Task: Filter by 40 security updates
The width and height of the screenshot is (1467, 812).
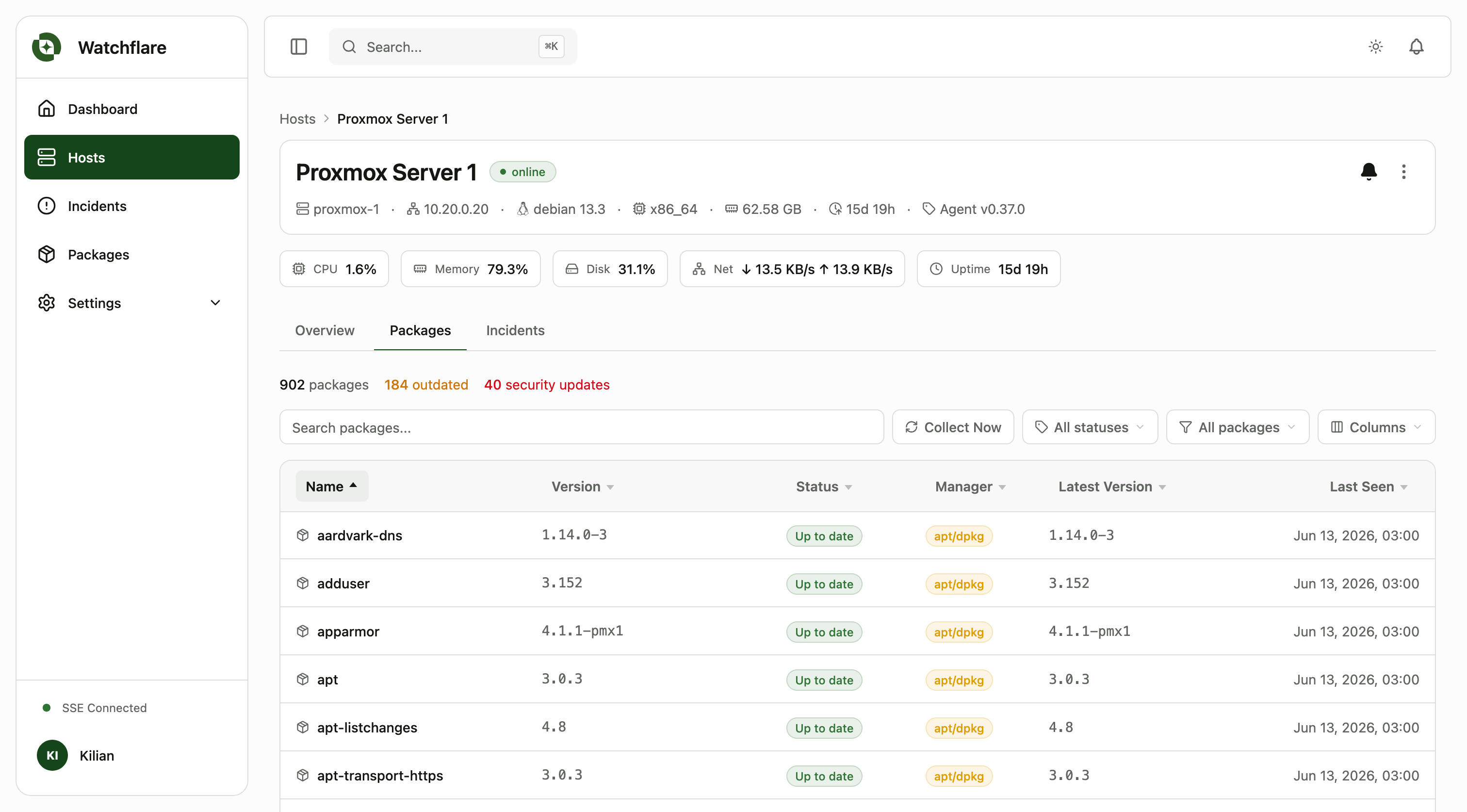Action: pyautogui.click(x=547, y=384)
